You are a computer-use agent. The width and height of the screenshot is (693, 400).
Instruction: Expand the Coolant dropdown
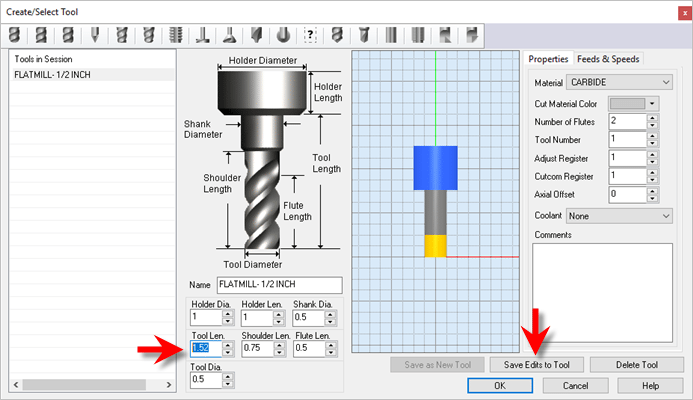click(618, 215)
